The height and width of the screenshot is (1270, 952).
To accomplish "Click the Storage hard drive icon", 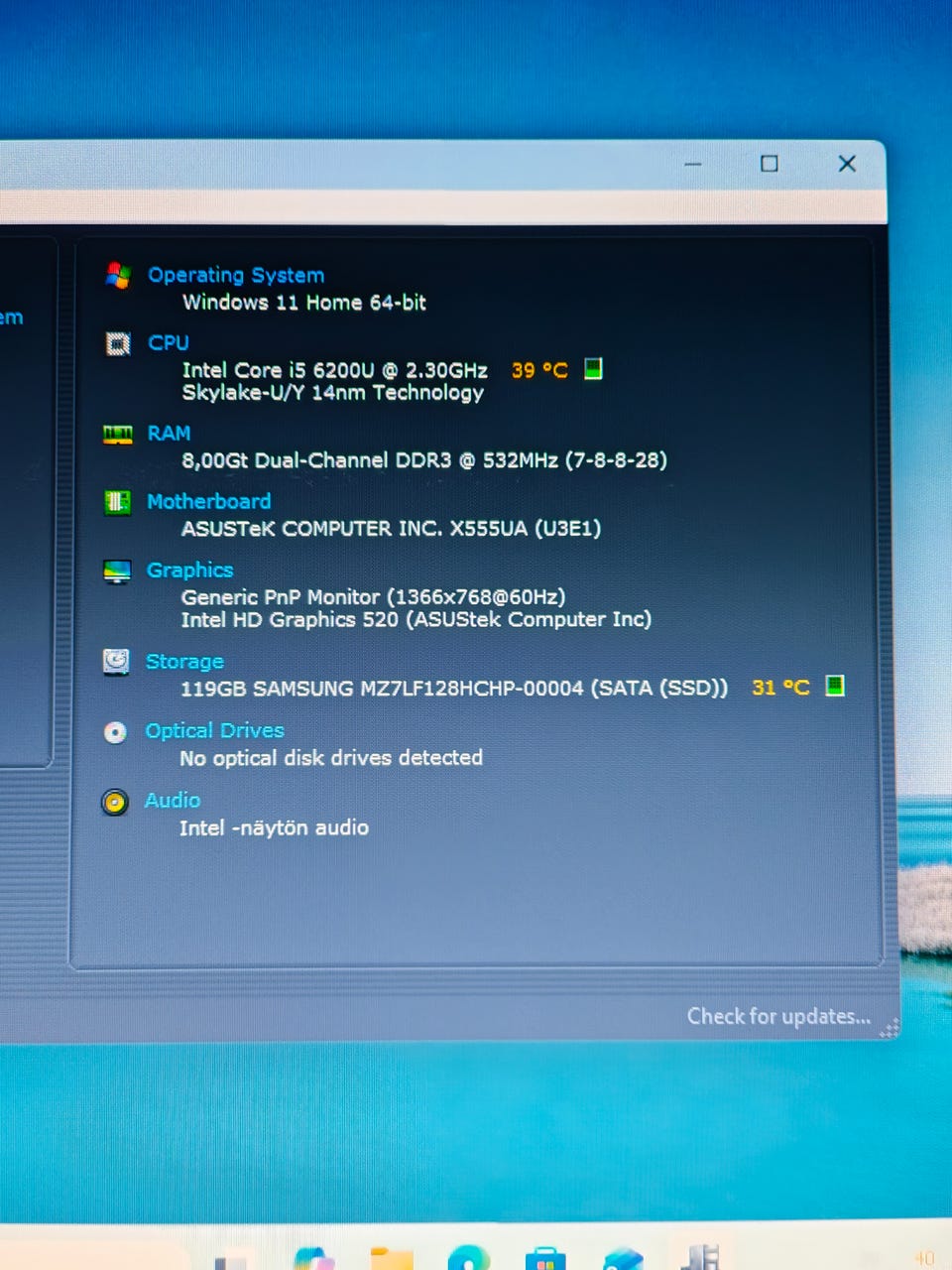I will click(x=116, y=662).
